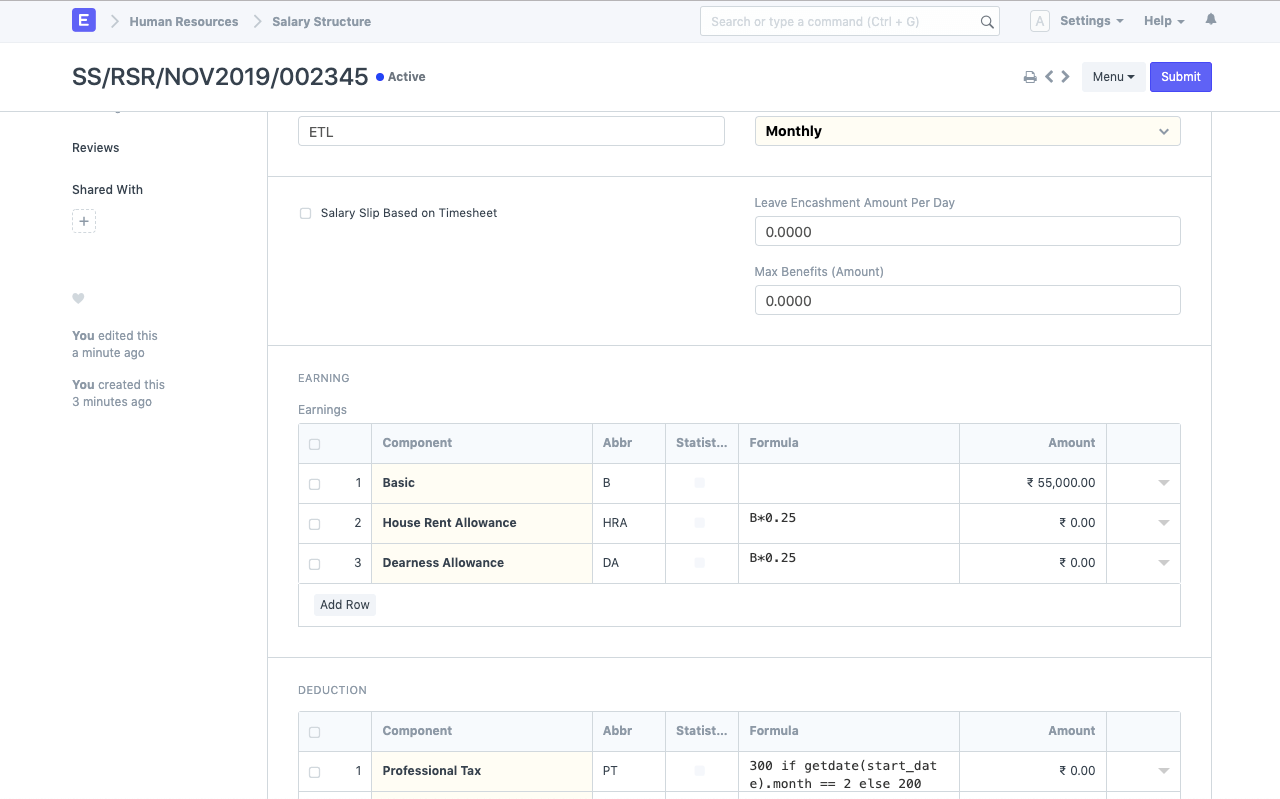Screen dimensions: 1280x799
Task: Open the Help dropdown
Action: point(1164,21)
